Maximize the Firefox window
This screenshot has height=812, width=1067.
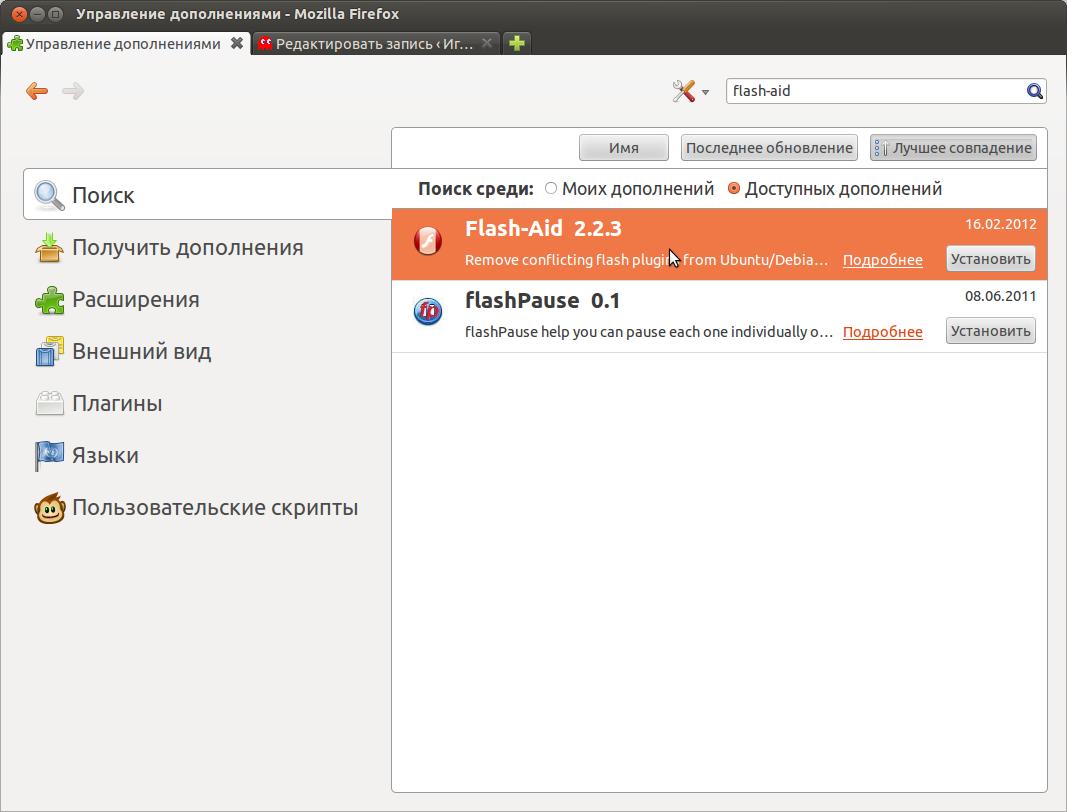[x=56, y=14]
